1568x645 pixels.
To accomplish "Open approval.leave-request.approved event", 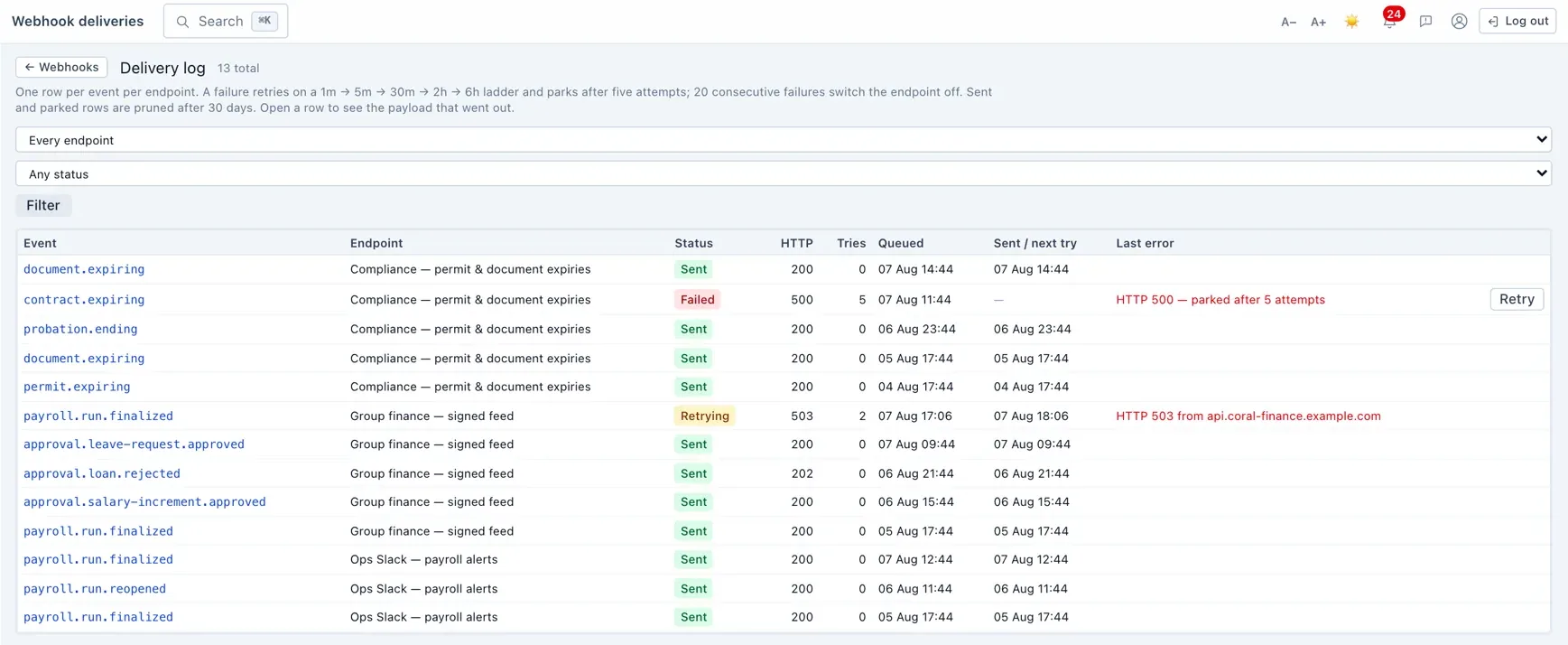I will [x=134, y=444].
